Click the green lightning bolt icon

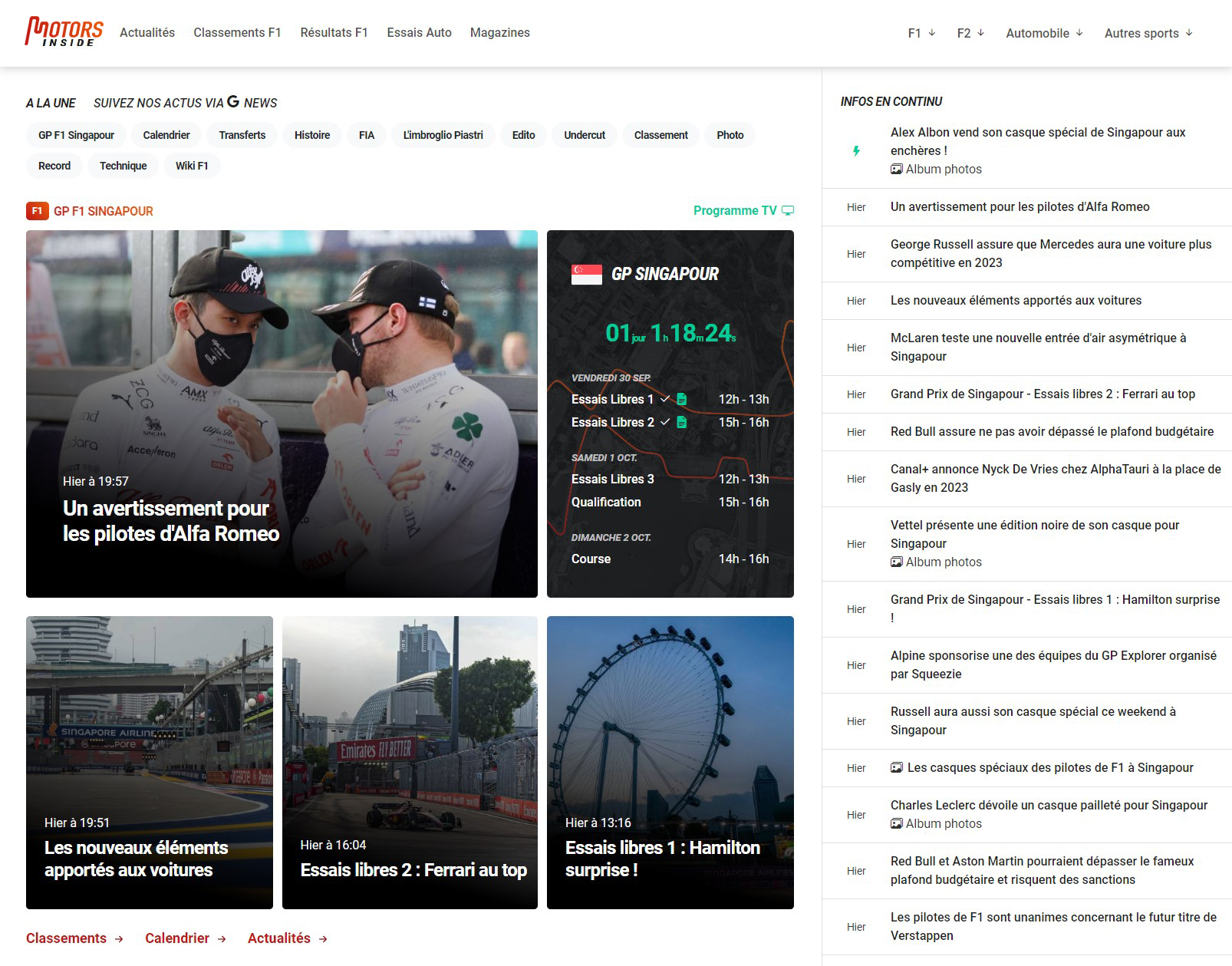click(856, 151)
